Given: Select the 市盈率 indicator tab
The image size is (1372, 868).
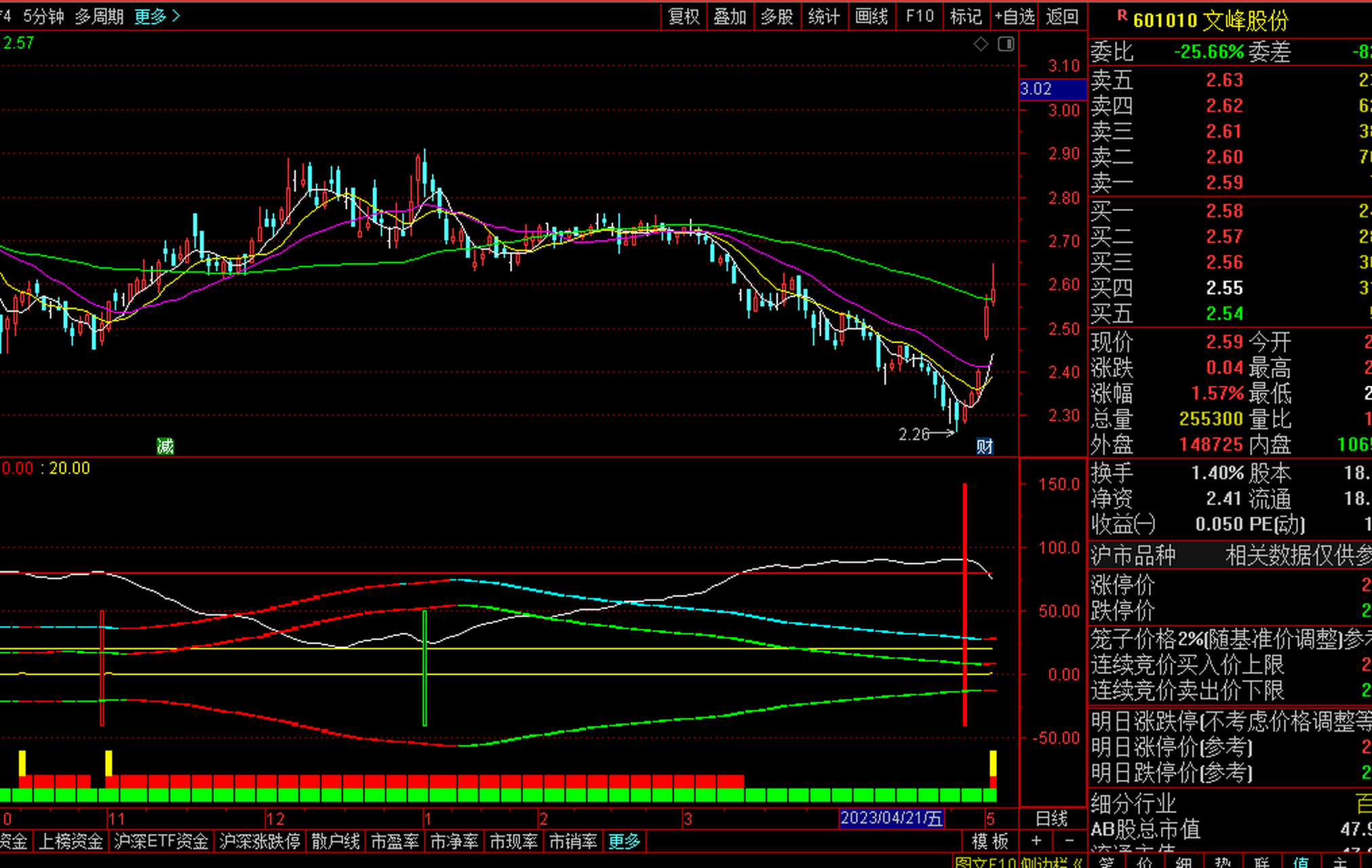Looking at the screenshot, I should tap(395, 842).
